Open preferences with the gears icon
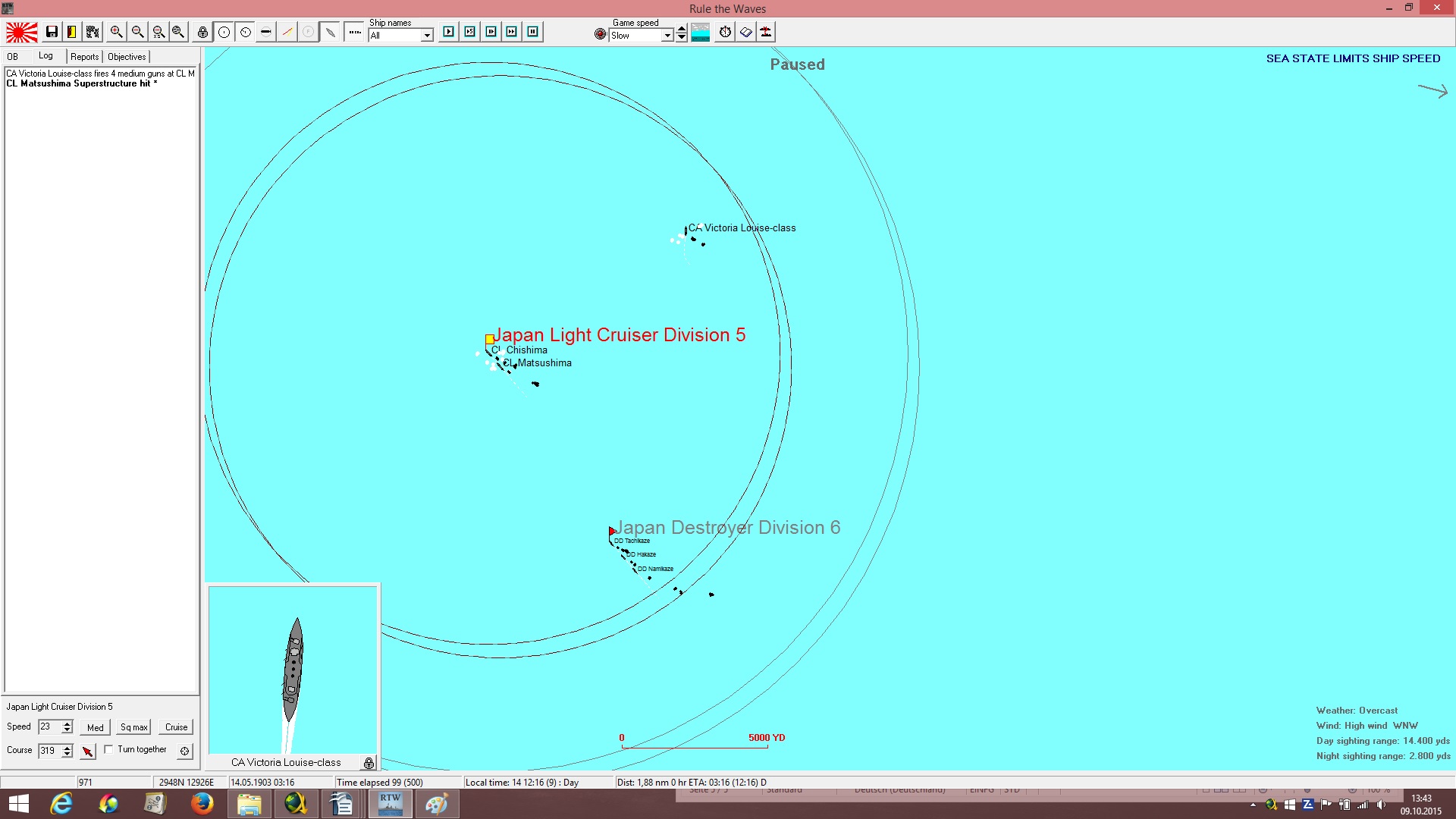Viewport: 1456px width, 819px height. (x=93, y=32)
